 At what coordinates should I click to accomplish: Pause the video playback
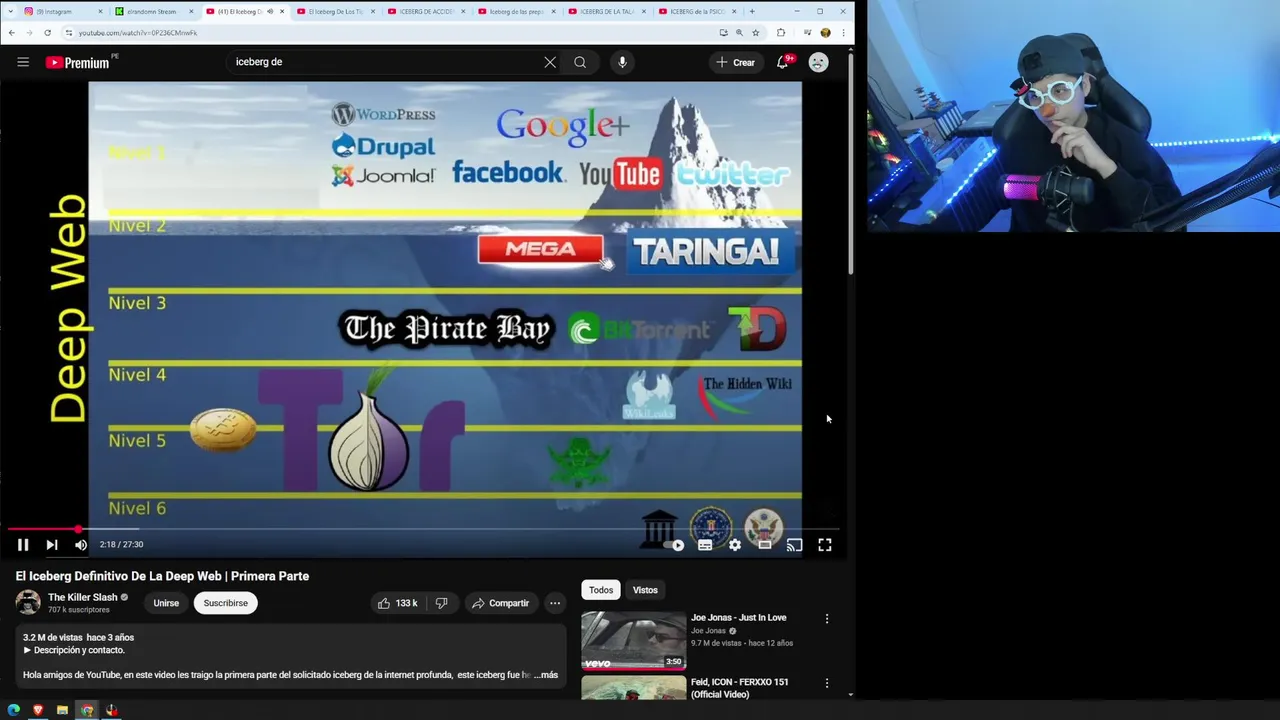click(x=23, y=545)
